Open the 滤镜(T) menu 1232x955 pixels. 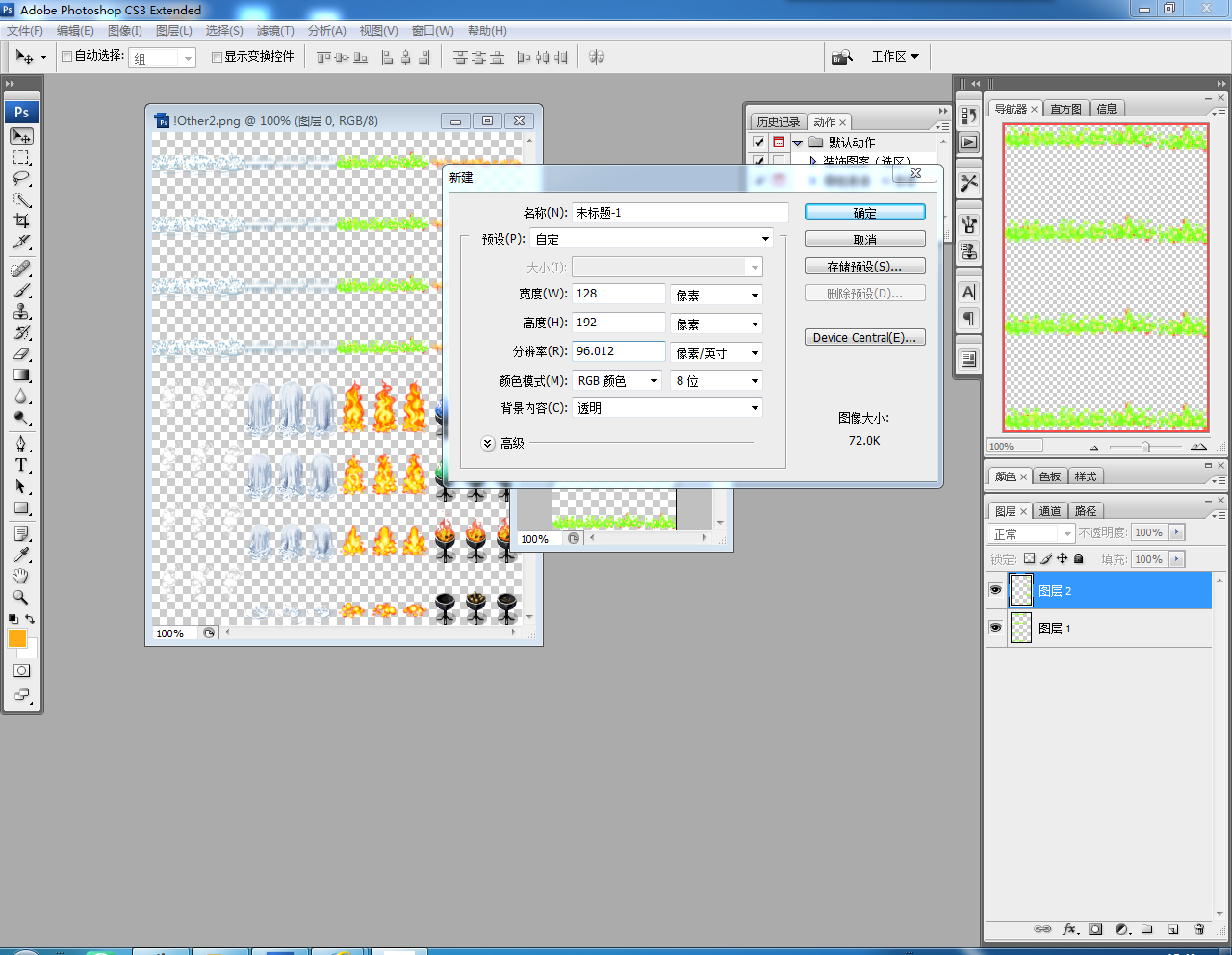click(x=275, y=31)
